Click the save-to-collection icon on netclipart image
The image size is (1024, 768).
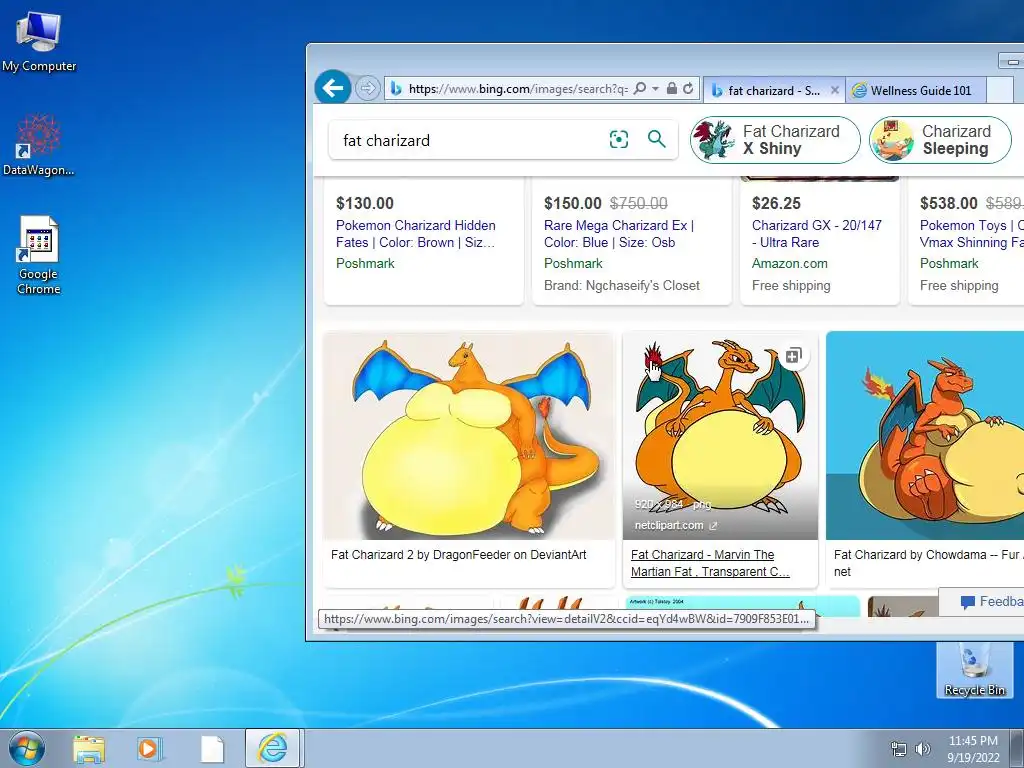(793, 356)
